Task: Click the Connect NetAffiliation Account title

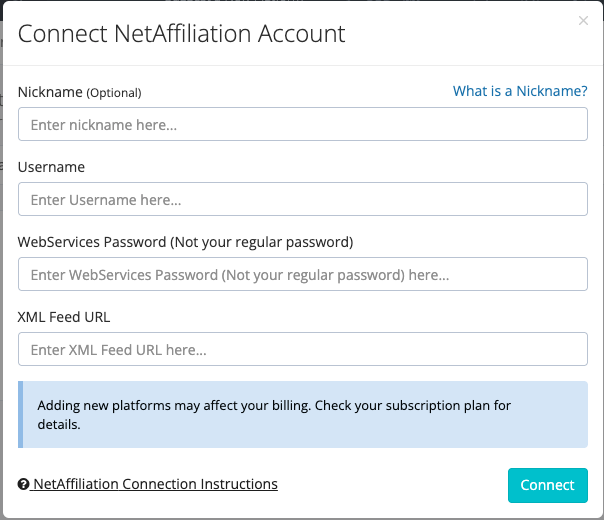Action: click(181, 33)
